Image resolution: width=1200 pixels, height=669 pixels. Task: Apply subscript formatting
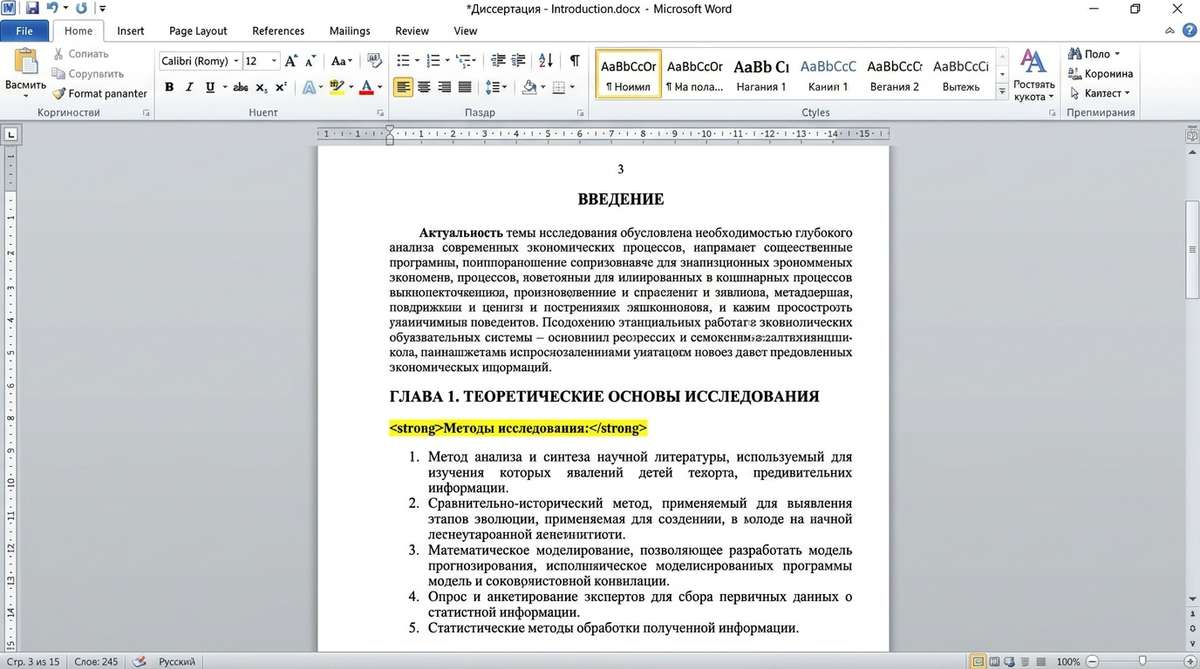click(261, 87)
